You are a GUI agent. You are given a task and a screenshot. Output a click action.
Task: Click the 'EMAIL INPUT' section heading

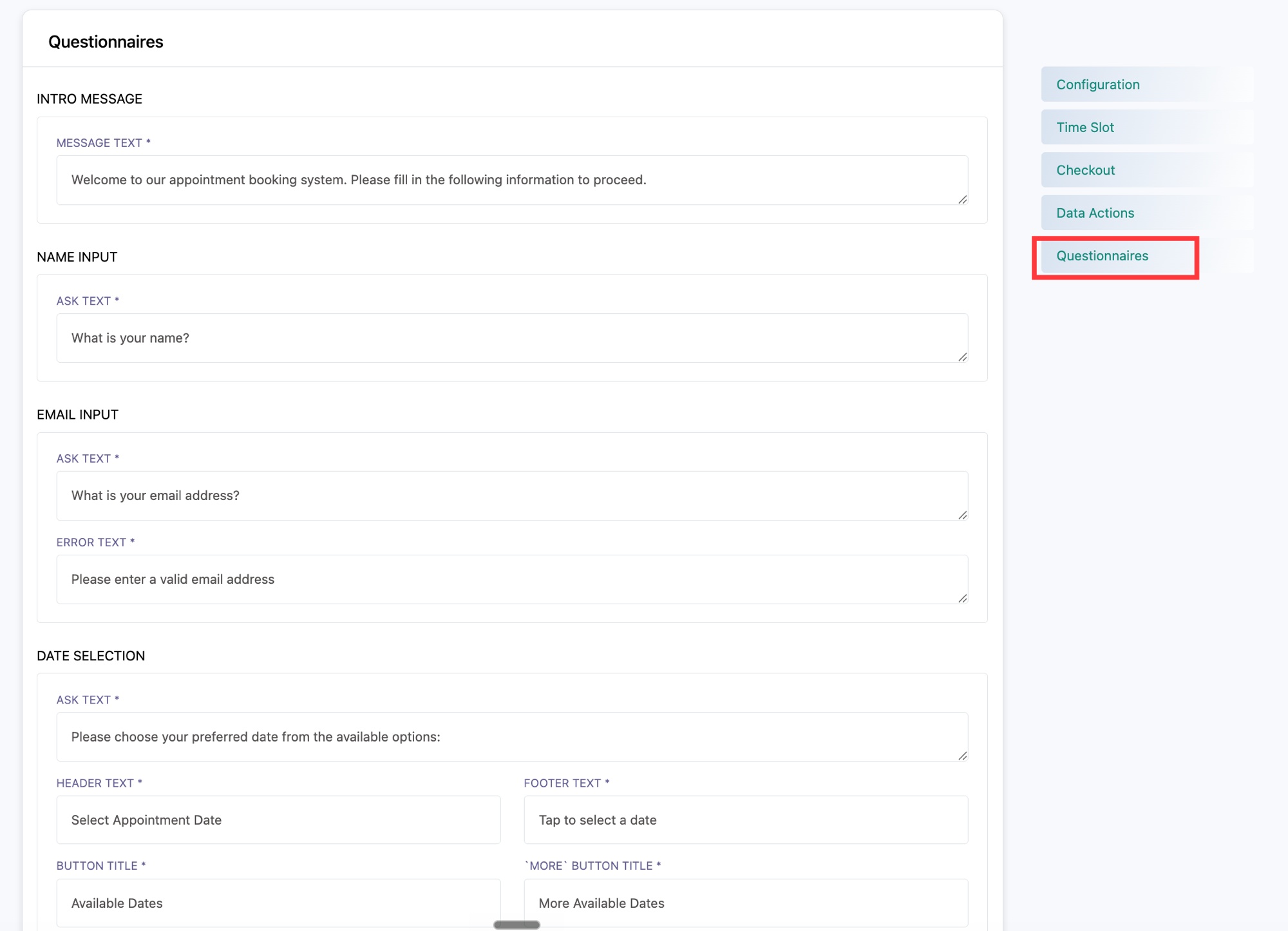point(78,415)
